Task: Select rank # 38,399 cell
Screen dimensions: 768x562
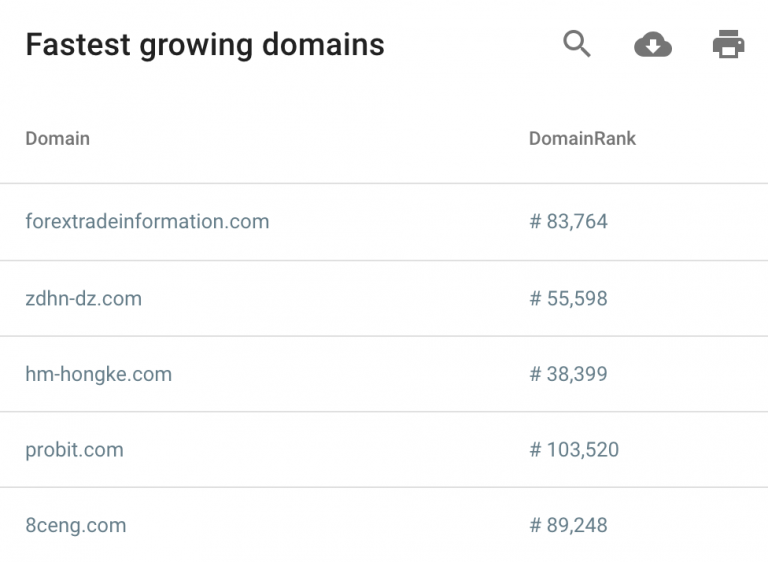Action: 569,374
